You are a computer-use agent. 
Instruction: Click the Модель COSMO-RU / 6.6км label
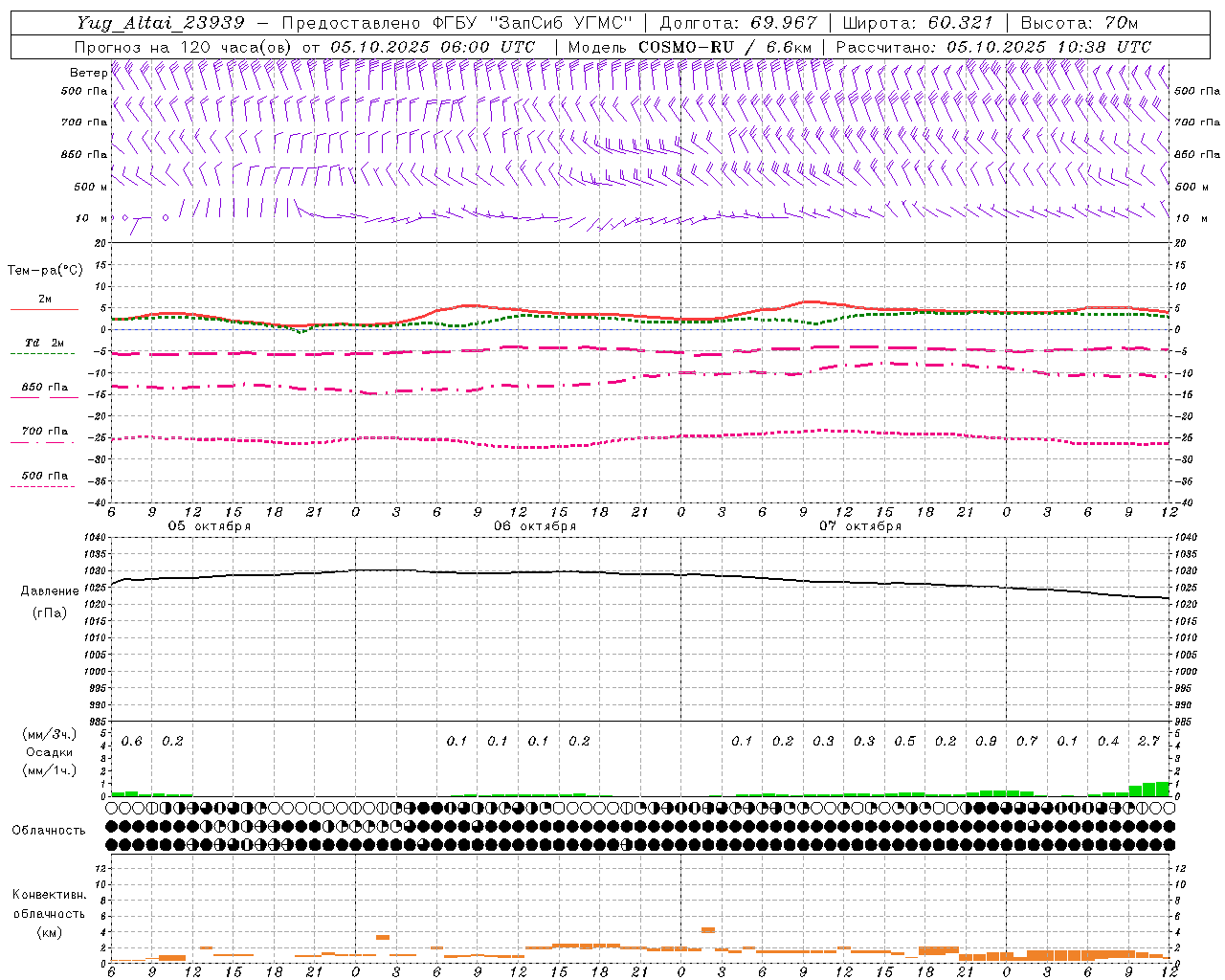(x=690, y=47)
